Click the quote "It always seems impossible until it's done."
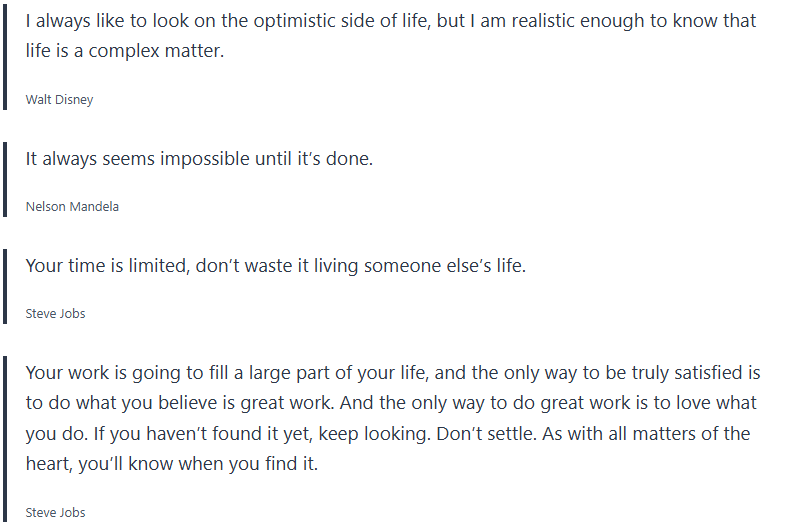The image size is (804, 527). pos(199,158)
